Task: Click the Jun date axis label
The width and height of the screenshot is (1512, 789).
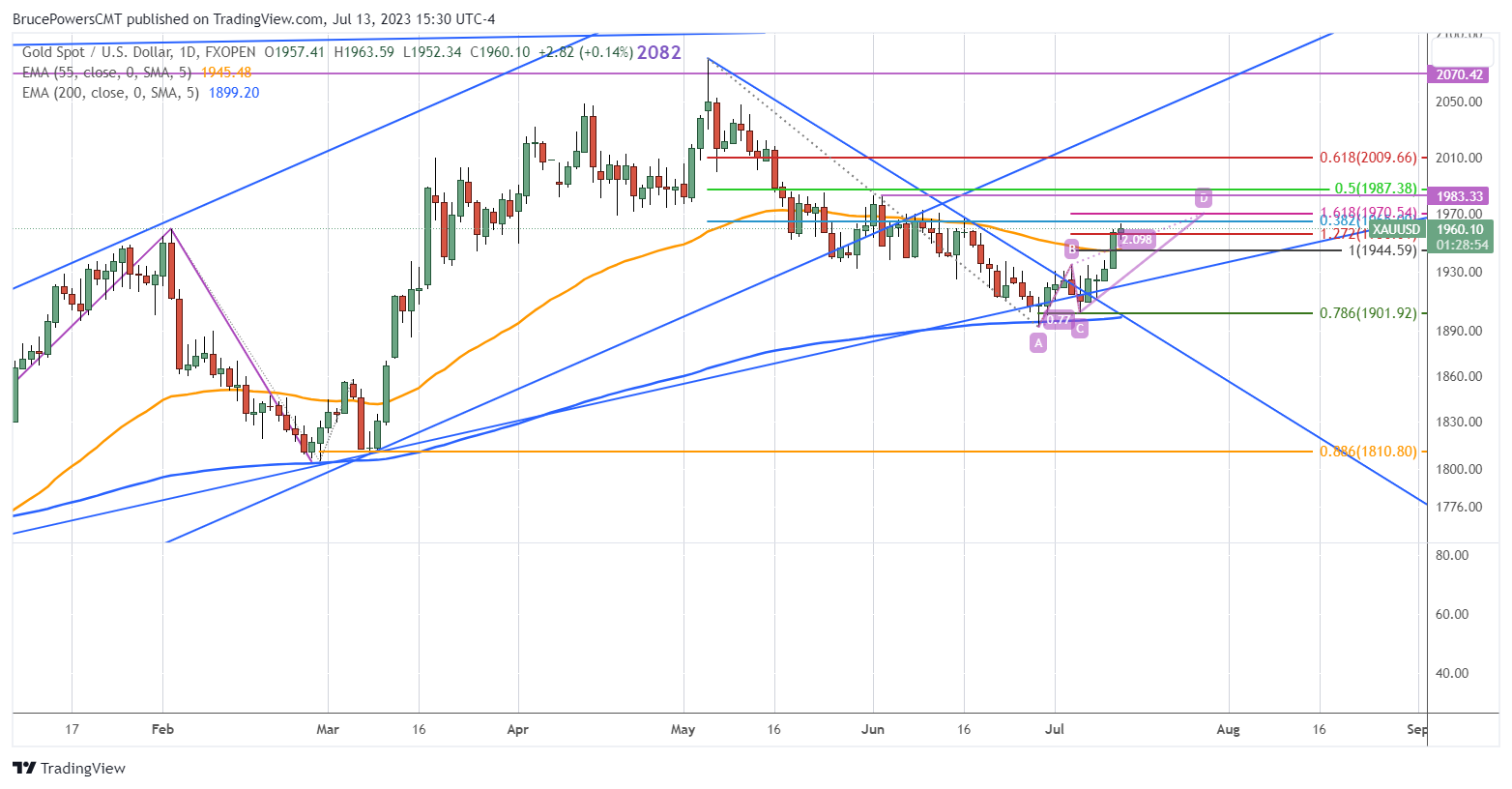Action: pyautogui.click(x=873, y=729)
